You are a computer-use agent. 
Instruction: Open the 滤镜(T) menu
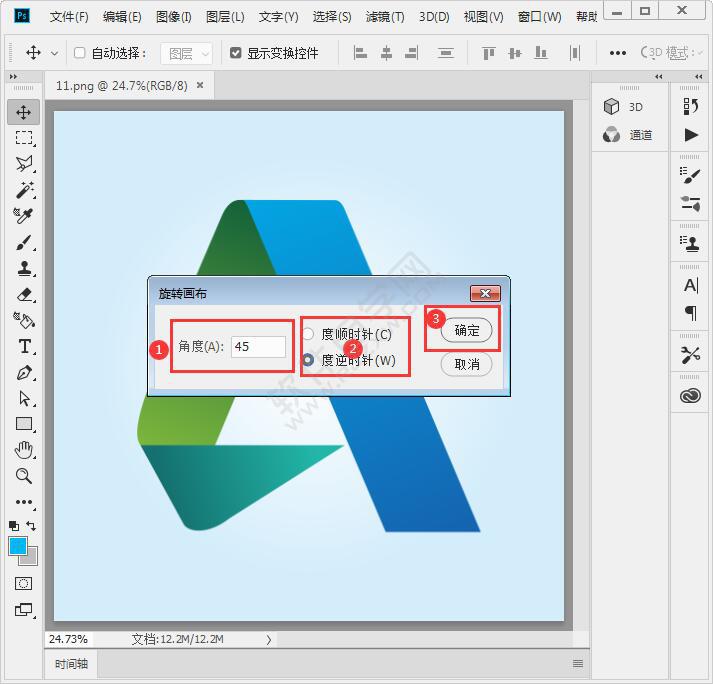[x=385, y=17]
